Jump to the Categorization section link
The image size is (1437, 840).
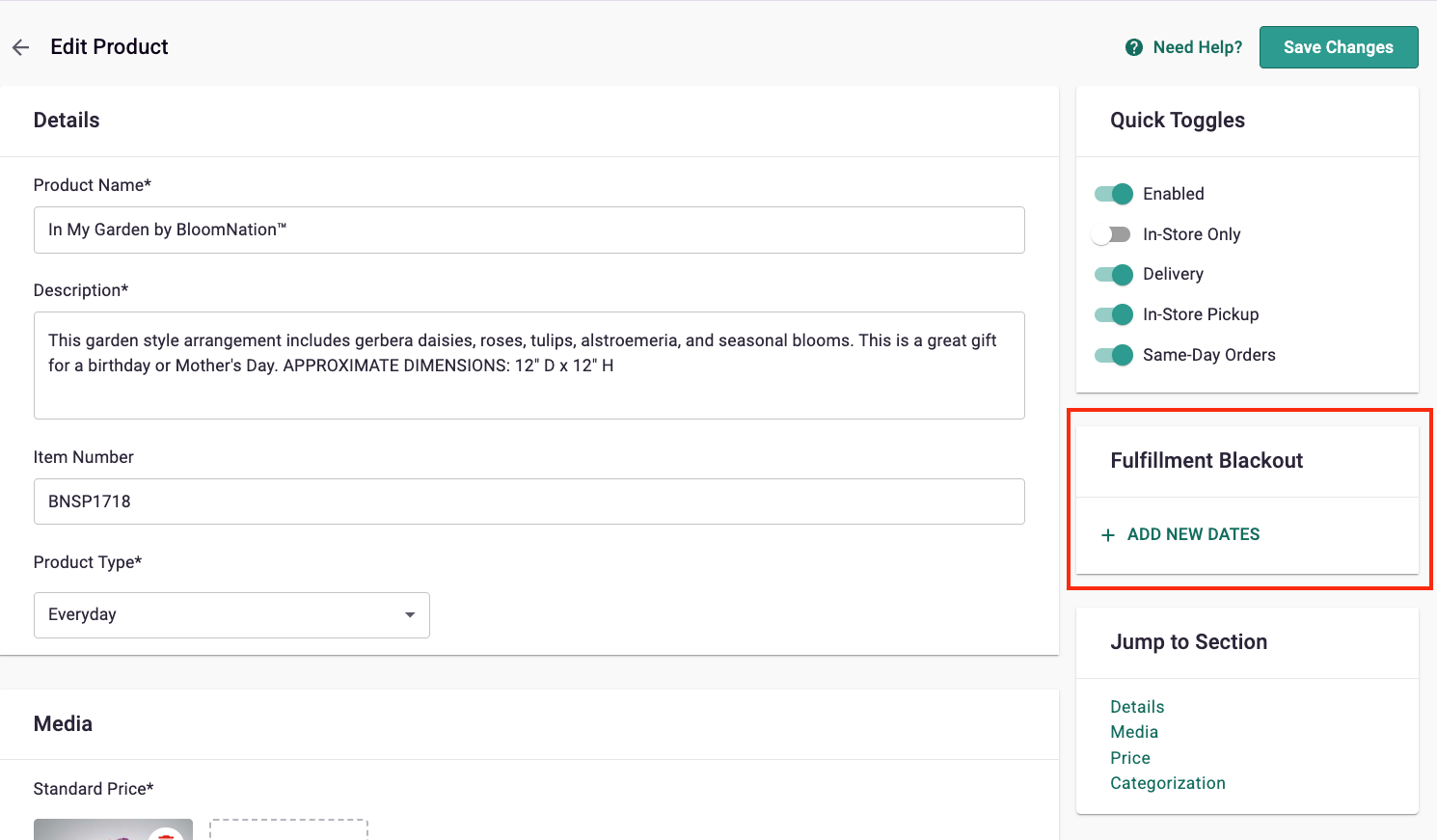click(1168, 783)
